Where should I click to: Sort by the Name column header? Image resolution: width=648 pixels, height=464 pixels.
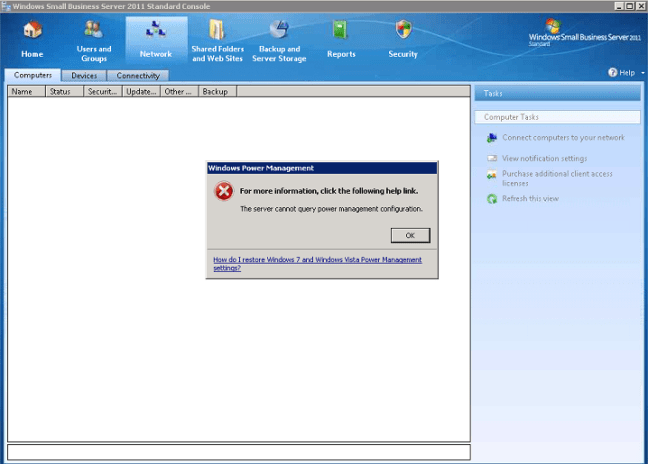pyautogui.click(x=26, y=91)
